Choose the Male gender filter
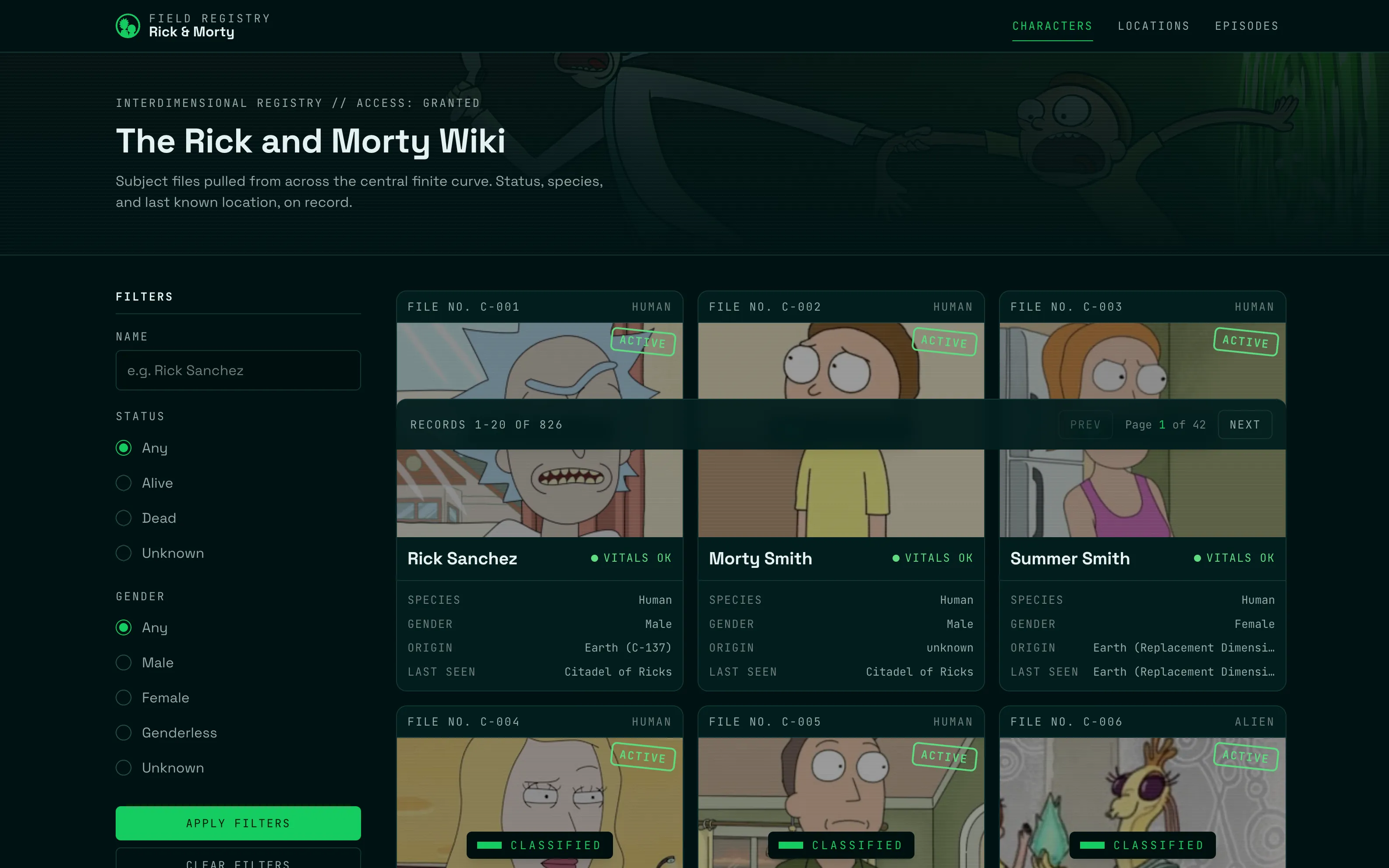The image size is (1389, 868). [124, 663]
